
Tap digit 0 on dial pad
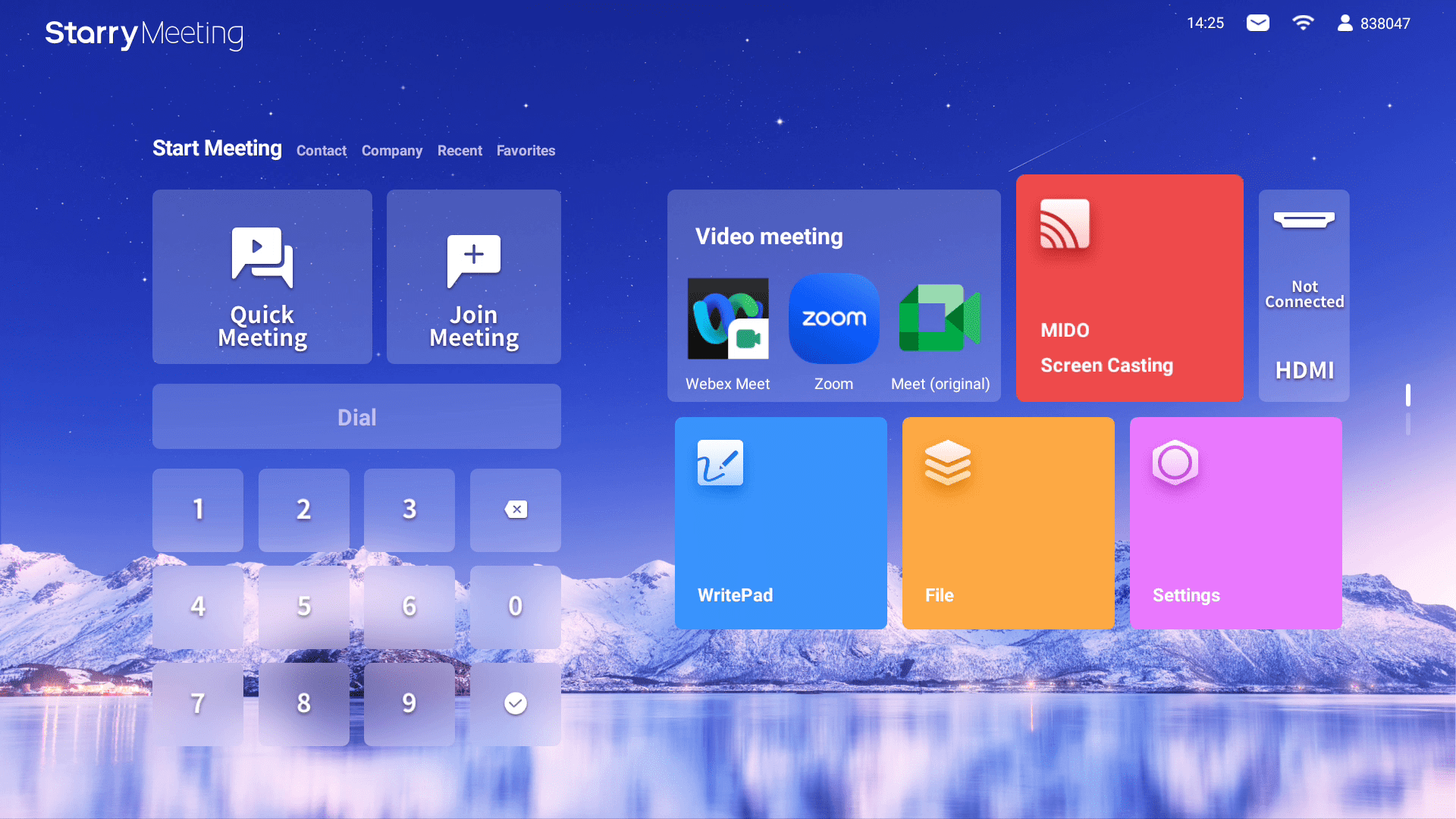[x=516, y=607]
